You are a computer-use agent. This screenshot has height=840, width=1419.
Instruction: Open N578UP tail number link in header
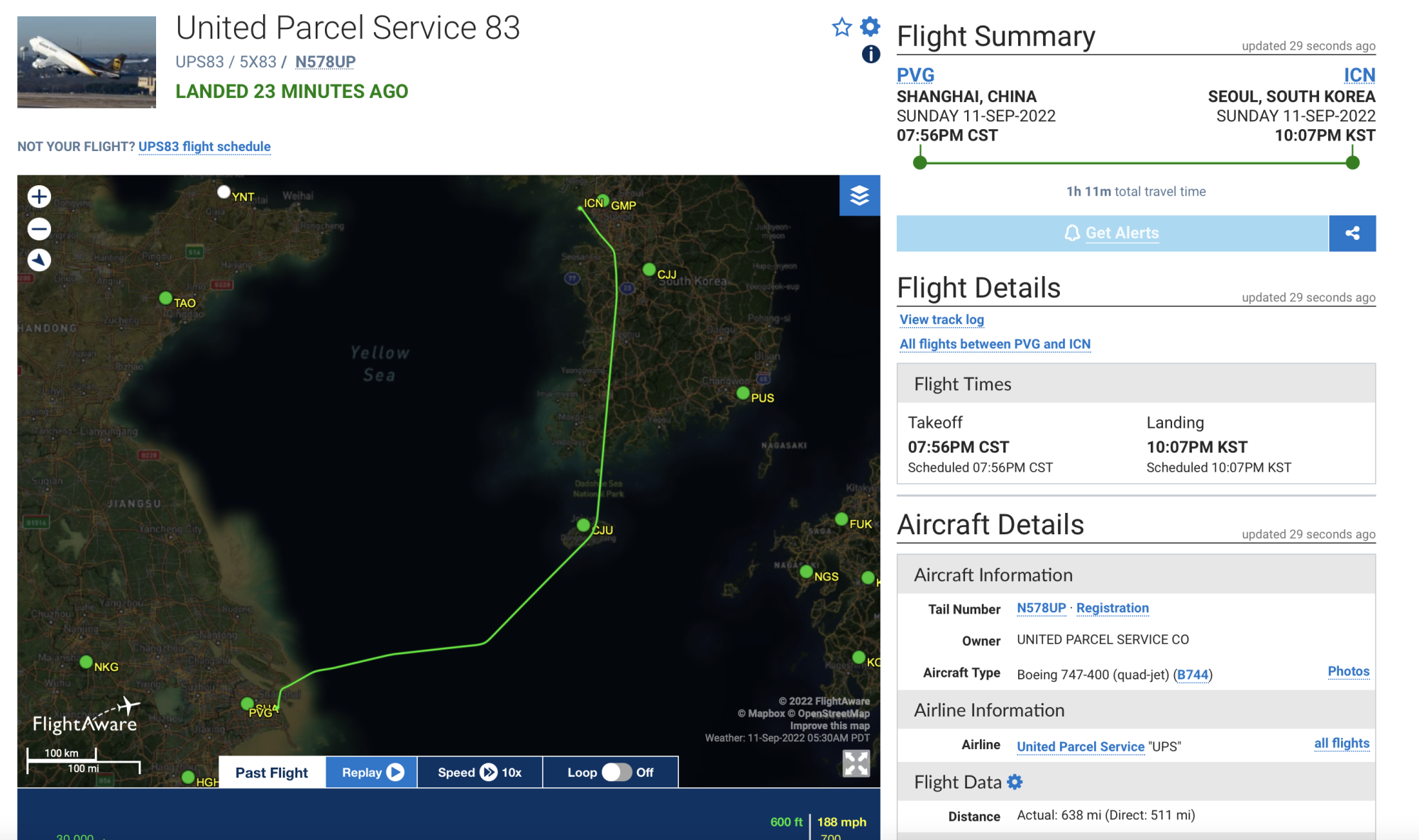click(x=325, y=62)
